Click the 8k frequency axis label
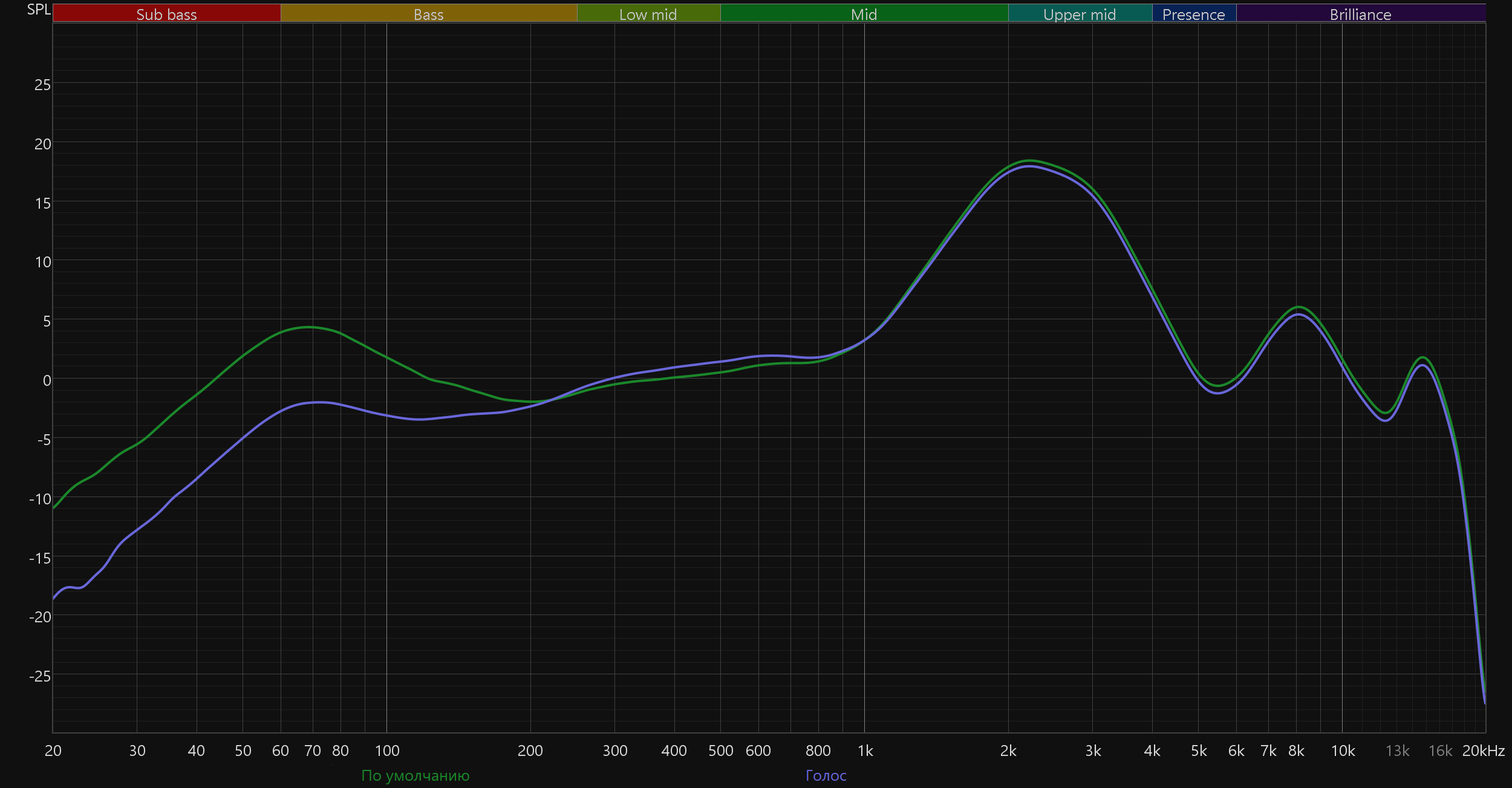 1296,751
